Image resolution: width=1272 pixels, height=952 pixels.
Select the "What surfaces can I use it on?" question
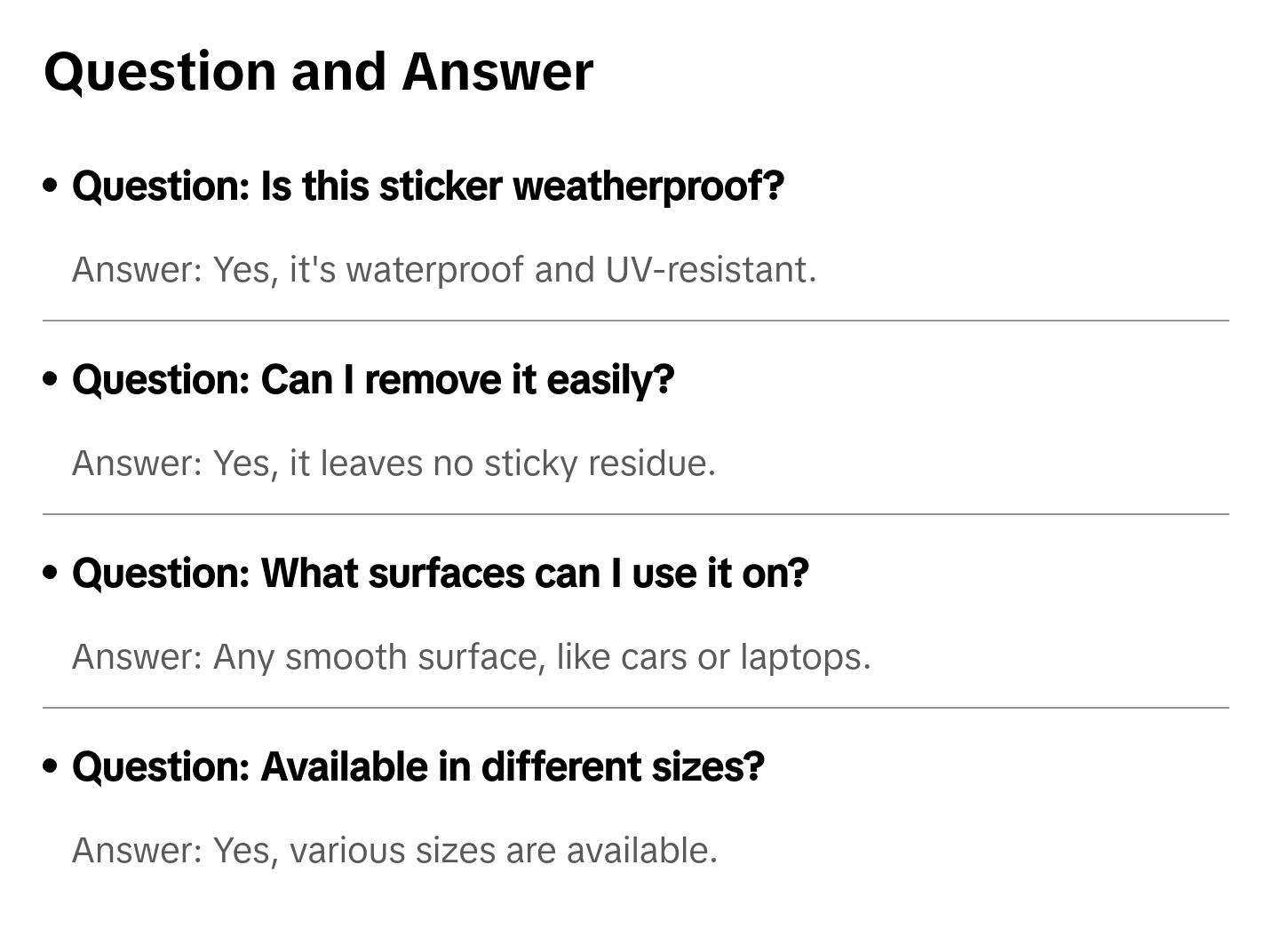coord(440,574)
